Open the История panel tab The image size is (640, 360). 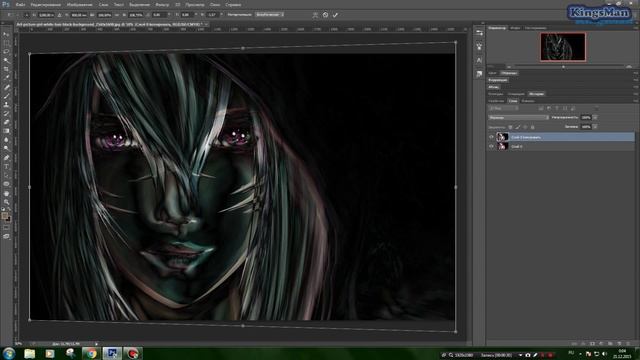[536, 94]
